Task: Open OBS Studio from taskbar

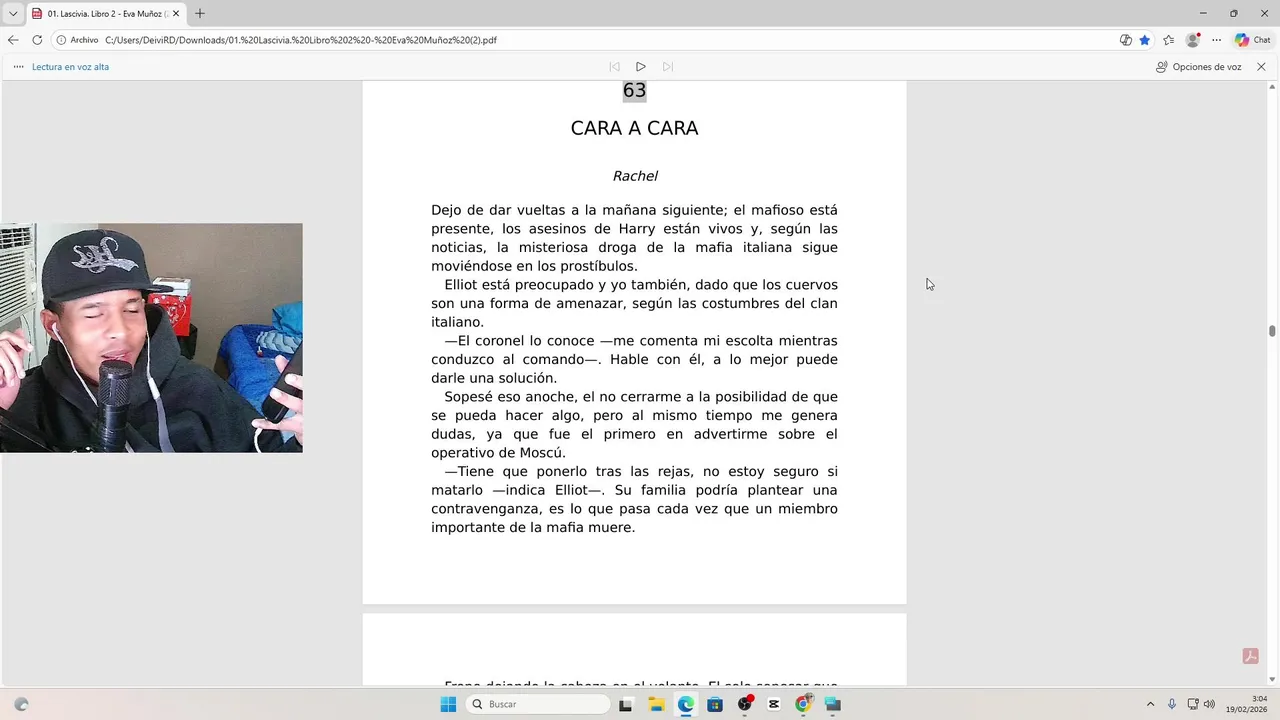Action: pyautogui.click(x=745, y=704)
